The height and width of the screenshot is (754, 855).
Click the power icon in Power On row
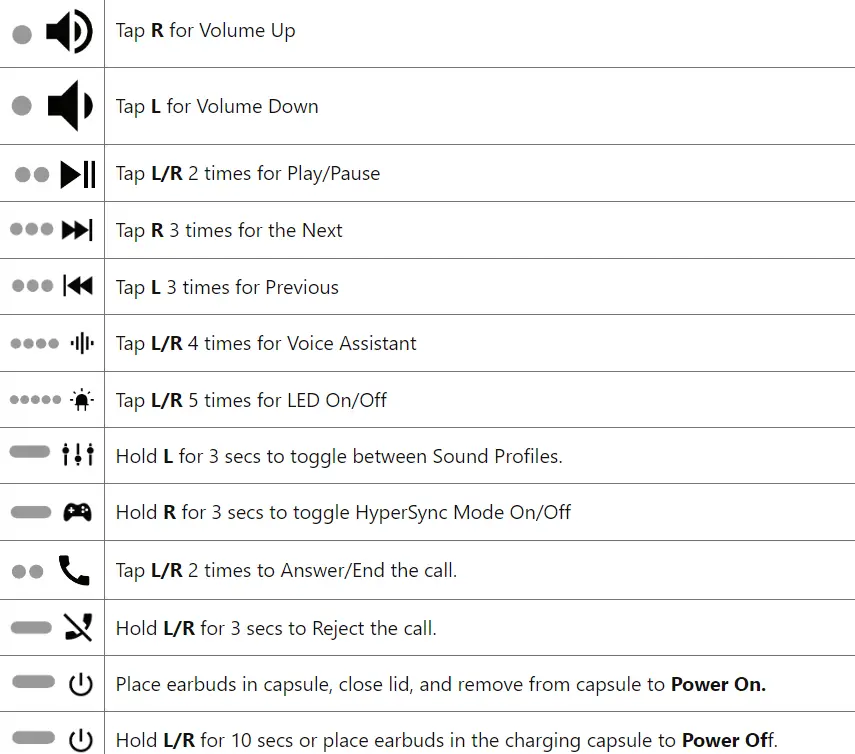[x=80, y=685]
